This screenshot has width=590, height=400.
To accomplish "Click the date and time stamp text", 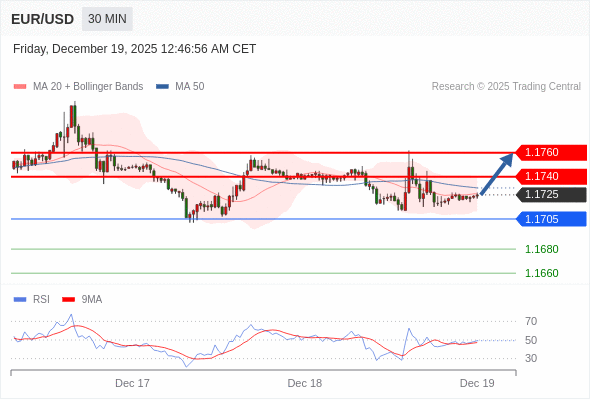I will 134,49.
